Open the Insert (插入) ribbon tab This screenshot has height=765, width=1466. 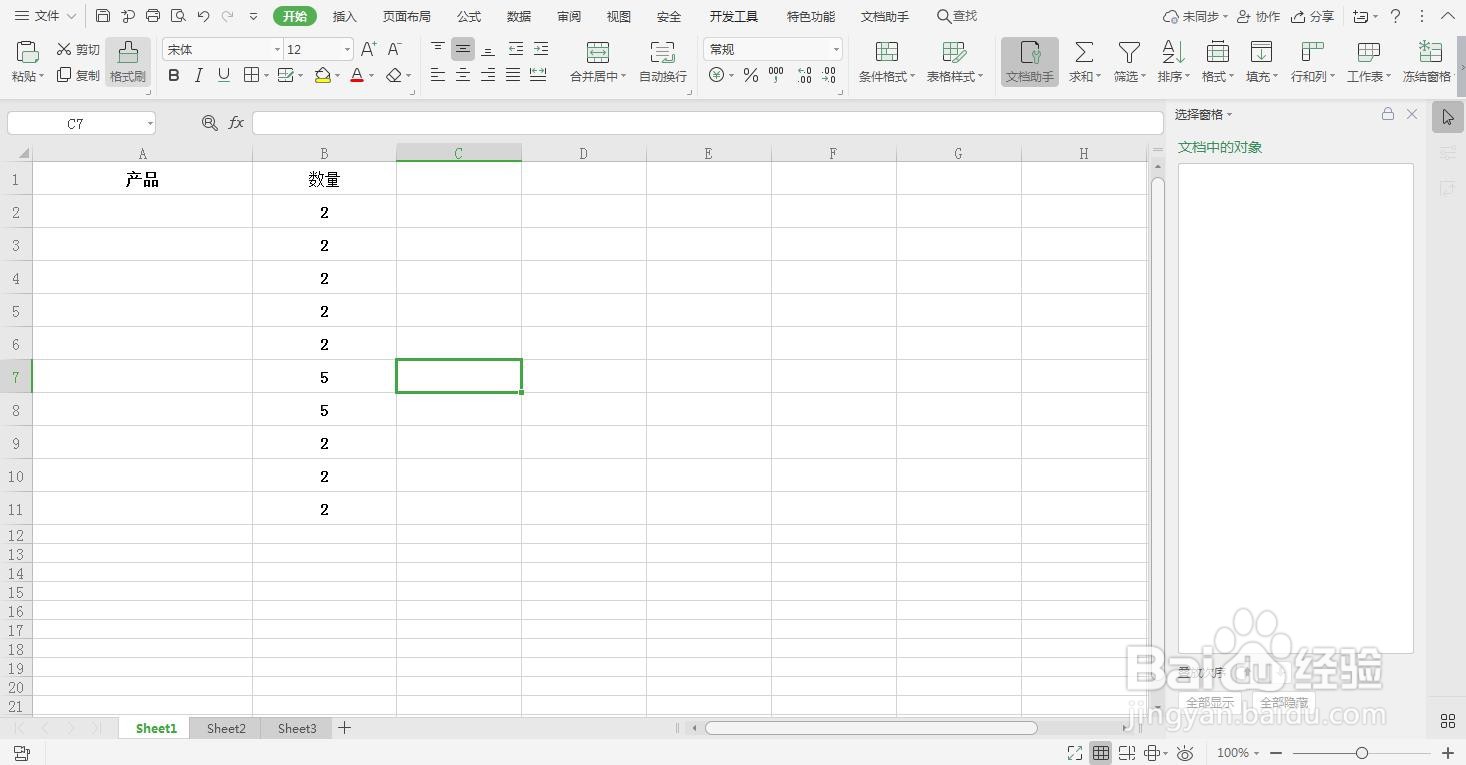tap(345, 16)
